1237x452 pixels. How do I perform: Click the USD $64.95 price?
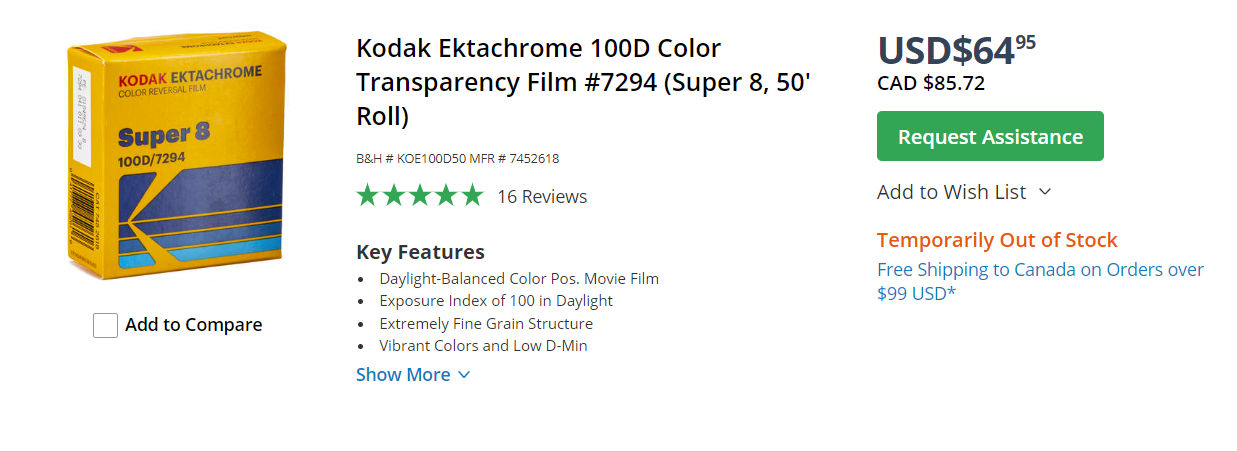tap(956, 50)
